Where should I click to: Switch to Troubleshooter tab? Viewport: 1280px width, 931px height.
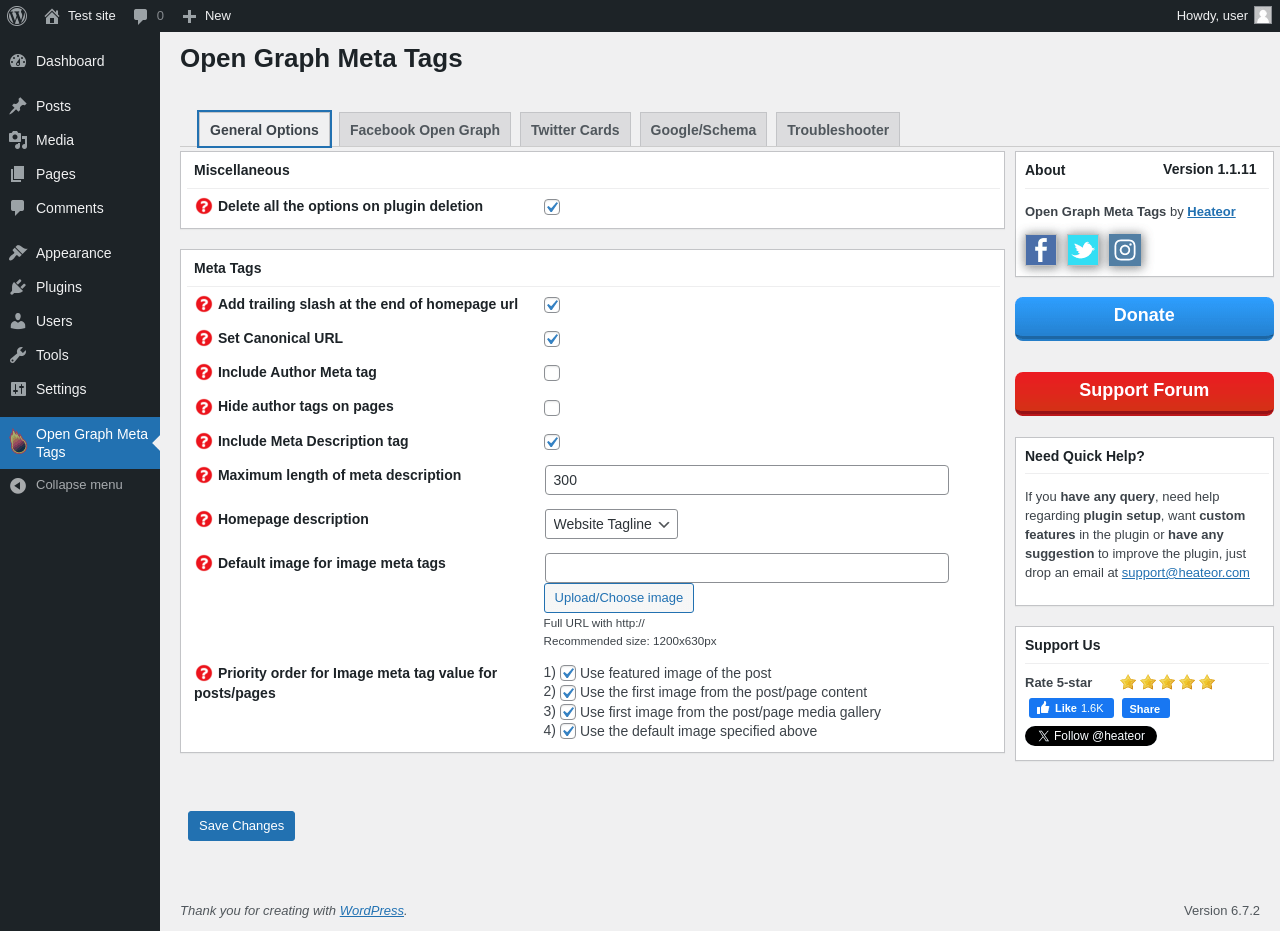point(838,130)
